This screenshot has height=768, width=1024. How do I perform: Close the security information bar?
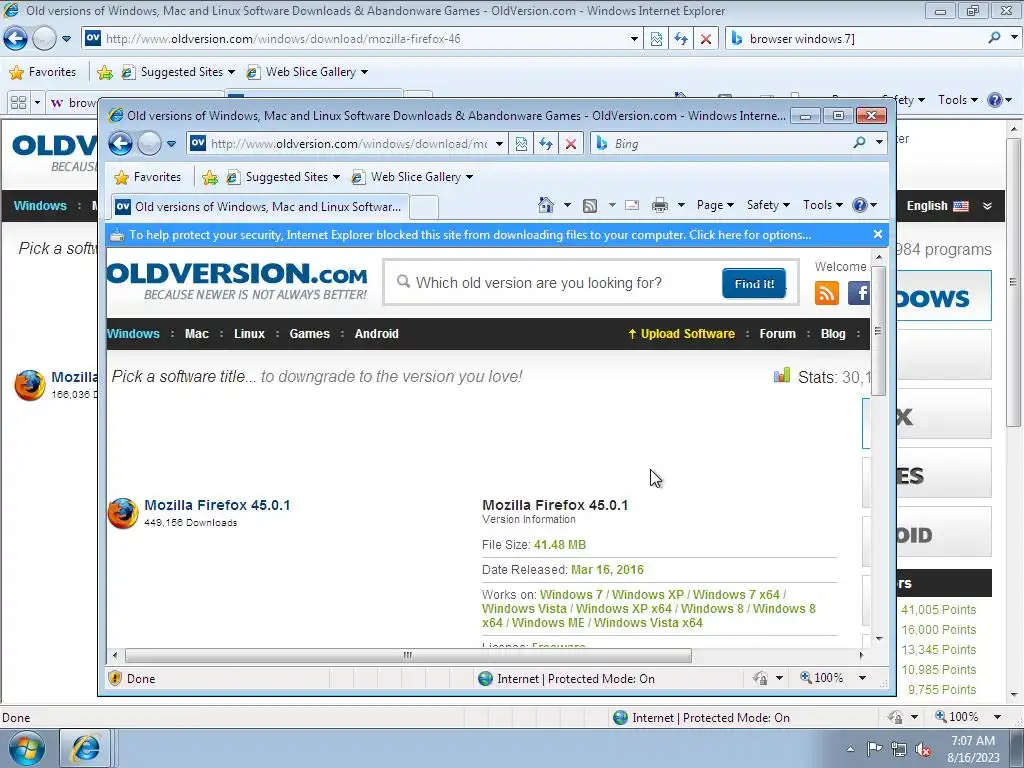click(878, 234)
